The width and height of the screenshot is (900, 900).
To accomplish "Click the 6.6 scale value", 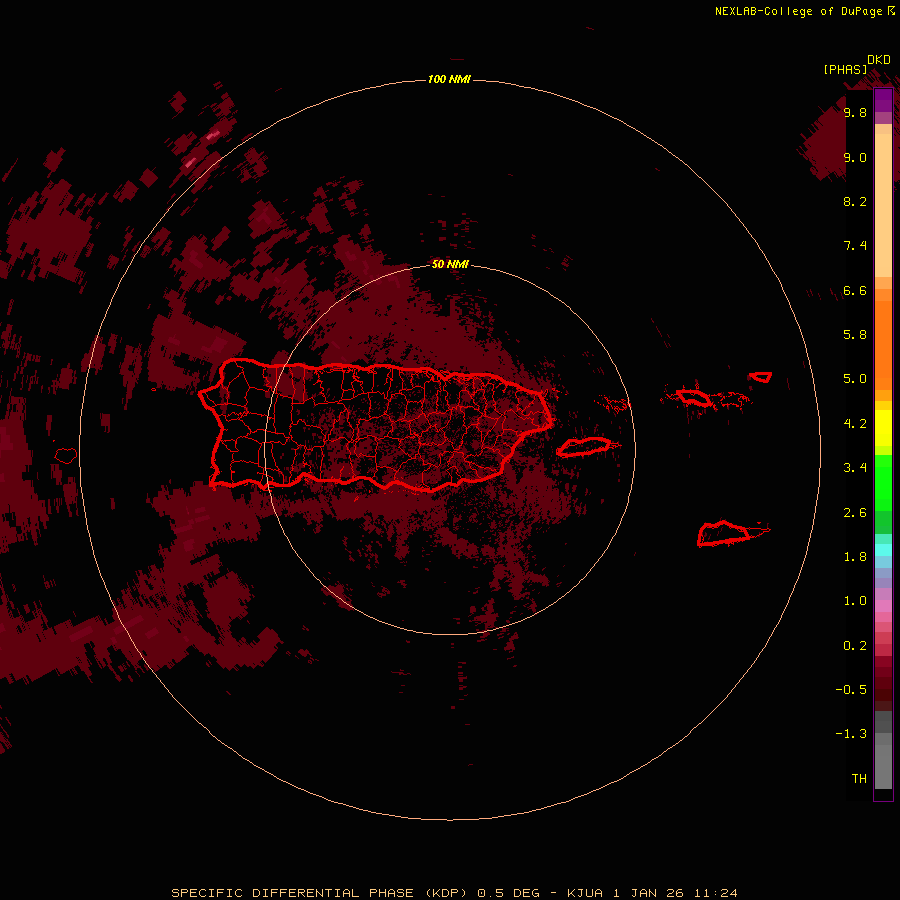I will [x=855, y=290].
